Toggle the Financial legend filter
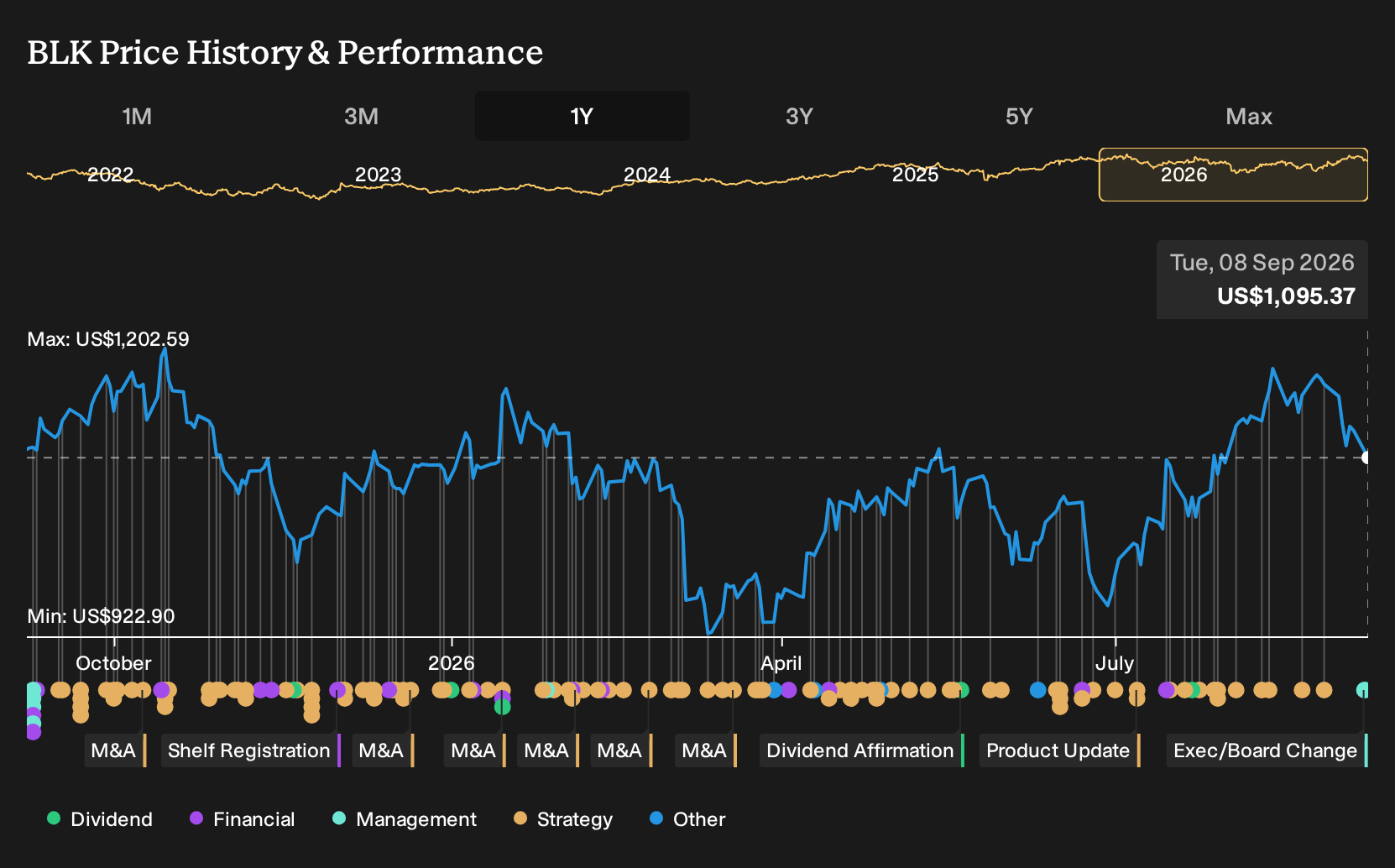Viewport: 1395px width, 868px height. click(243, 818)
